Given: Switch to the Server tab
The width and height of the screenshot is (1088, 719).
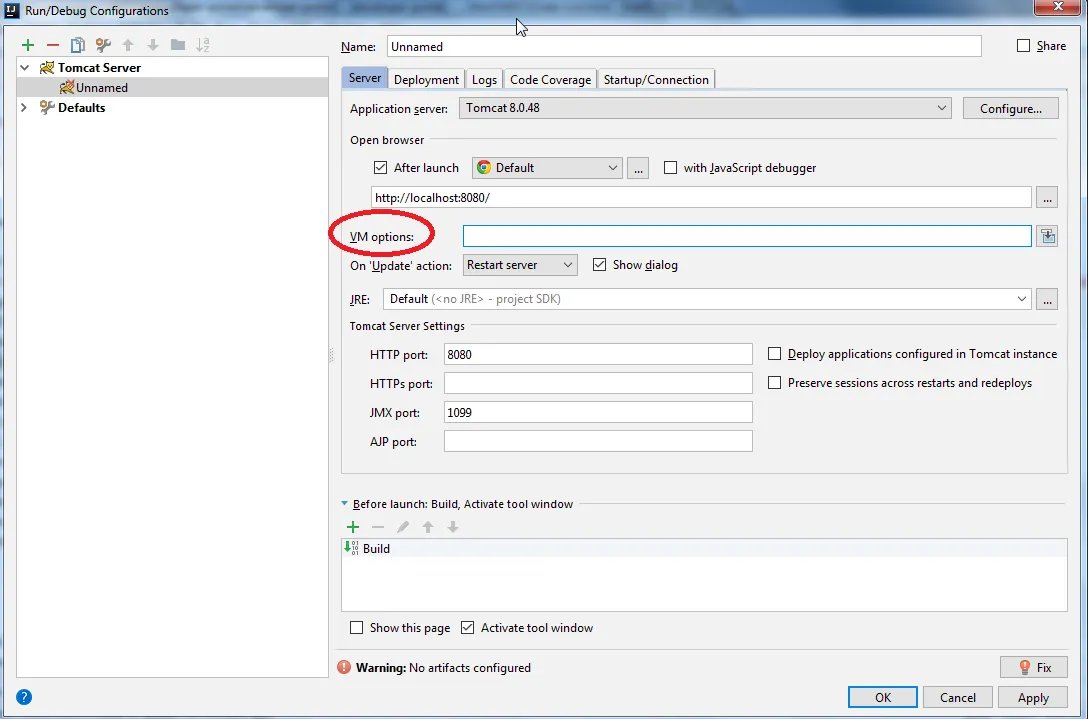Looking at the screenshot, I should (x=365, y=78).
